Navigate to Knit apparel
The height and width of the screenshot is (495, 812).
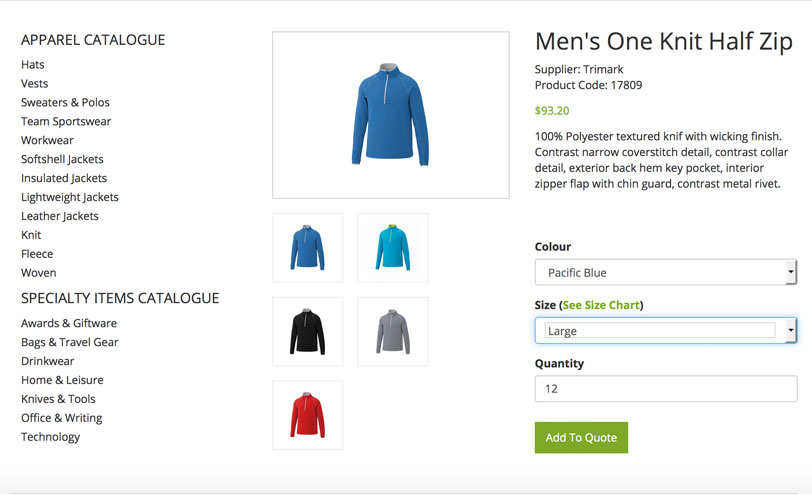click(x=31, y=235)
